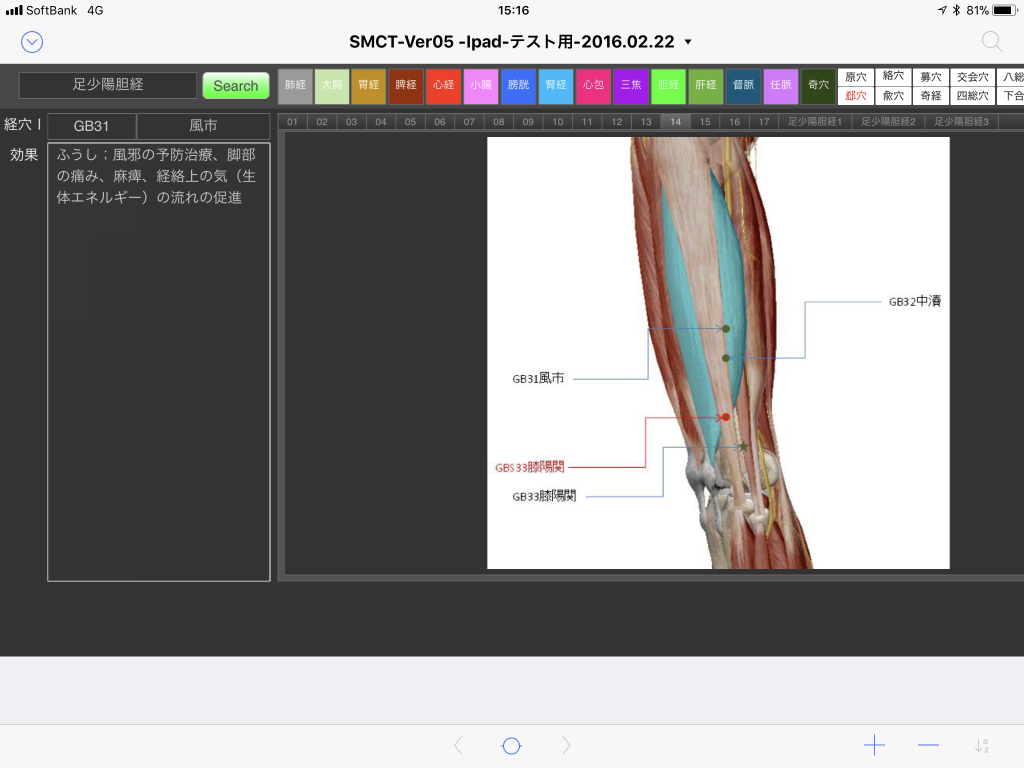
Task: Tap the magnifying glass search icon
Action: tap(991, 41)
